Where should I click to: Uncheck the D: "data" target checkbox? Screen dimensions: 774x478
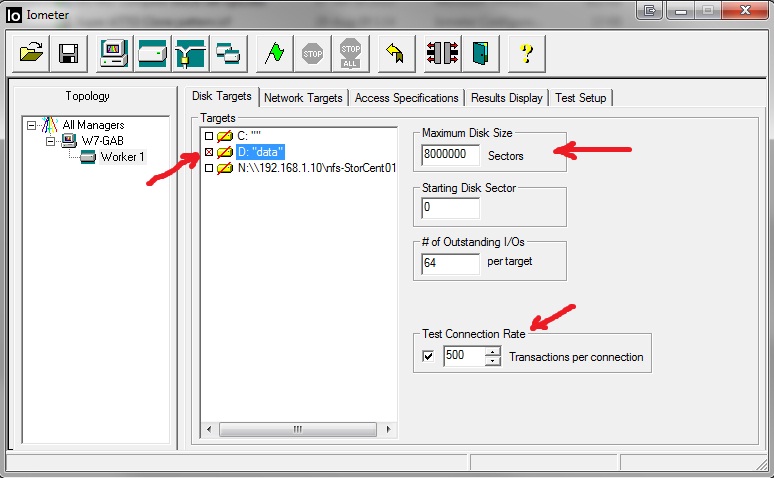[x=209, y=152]
